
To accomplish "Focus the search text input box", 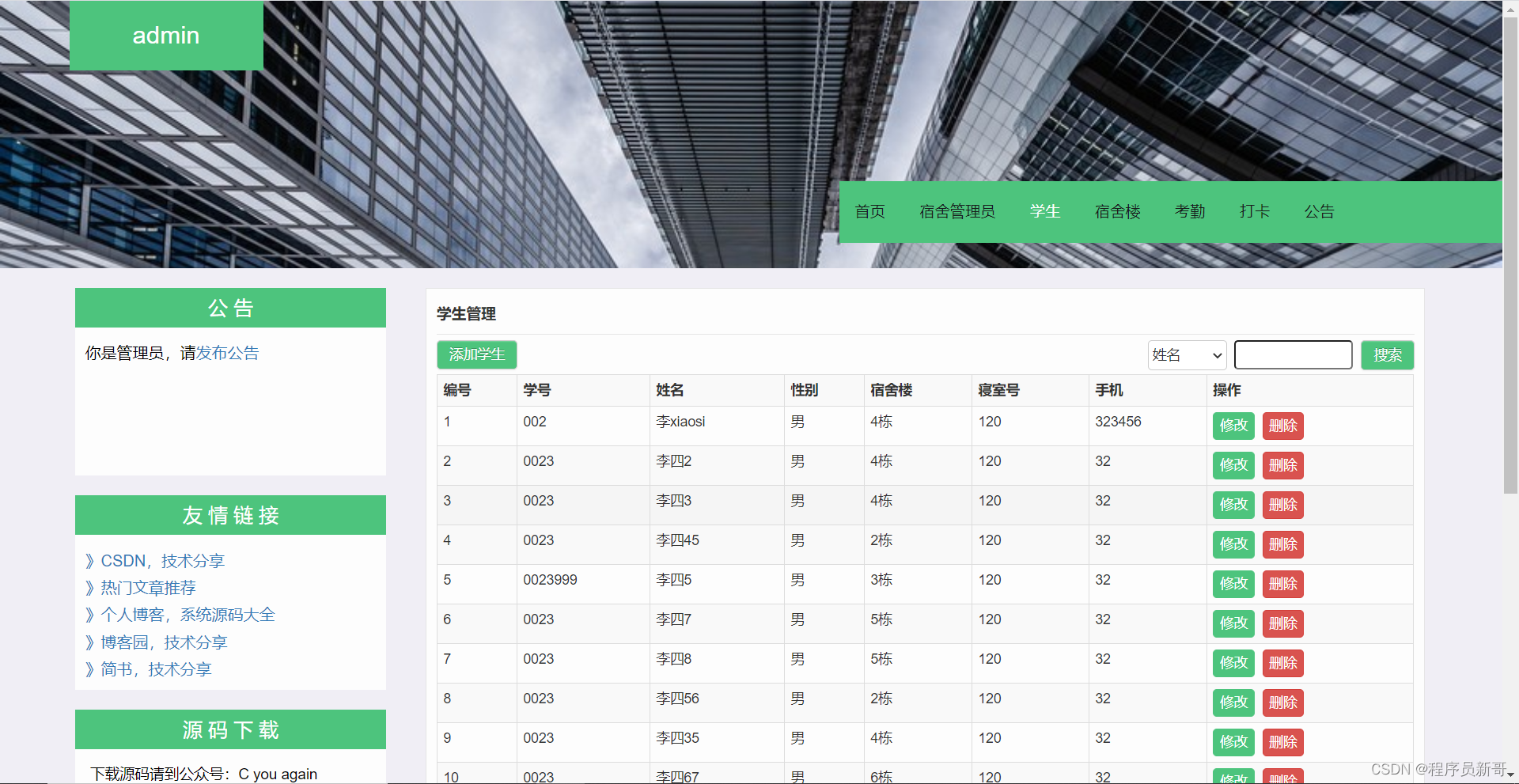I will click(x=1294, y=355).
